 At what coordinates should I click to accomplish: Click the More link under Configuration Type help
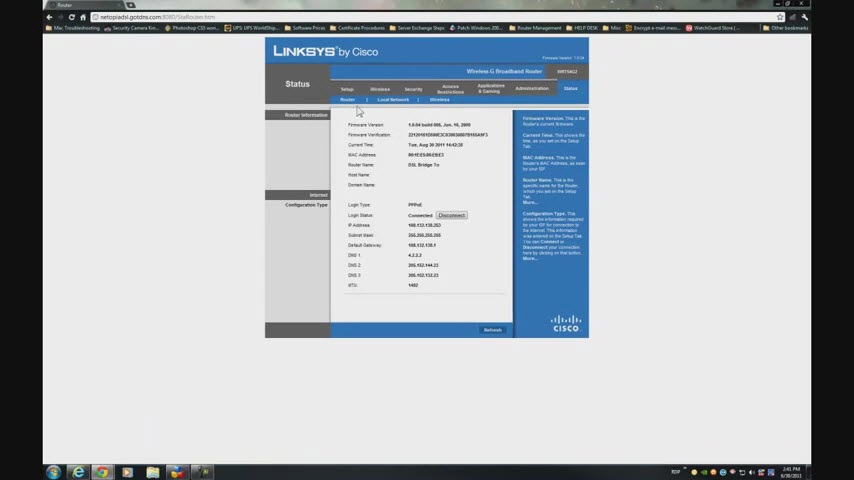pos(530,258)
